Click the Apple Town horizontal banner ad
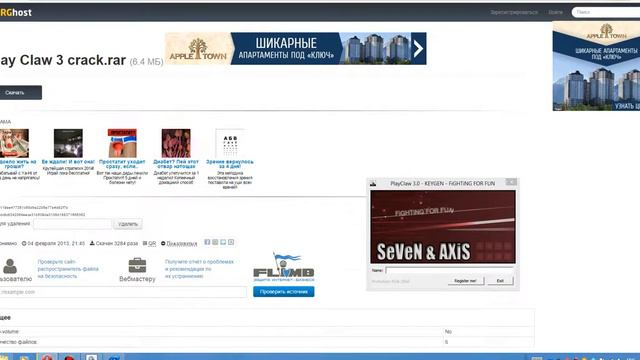This screenshot has width=640, height=360. coord(296,49)
